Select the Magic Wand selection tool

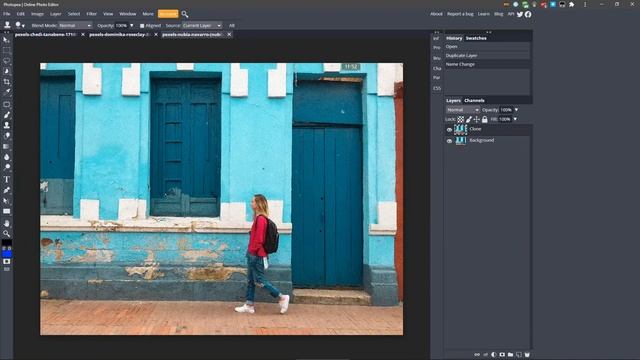[x=7, y=71]
